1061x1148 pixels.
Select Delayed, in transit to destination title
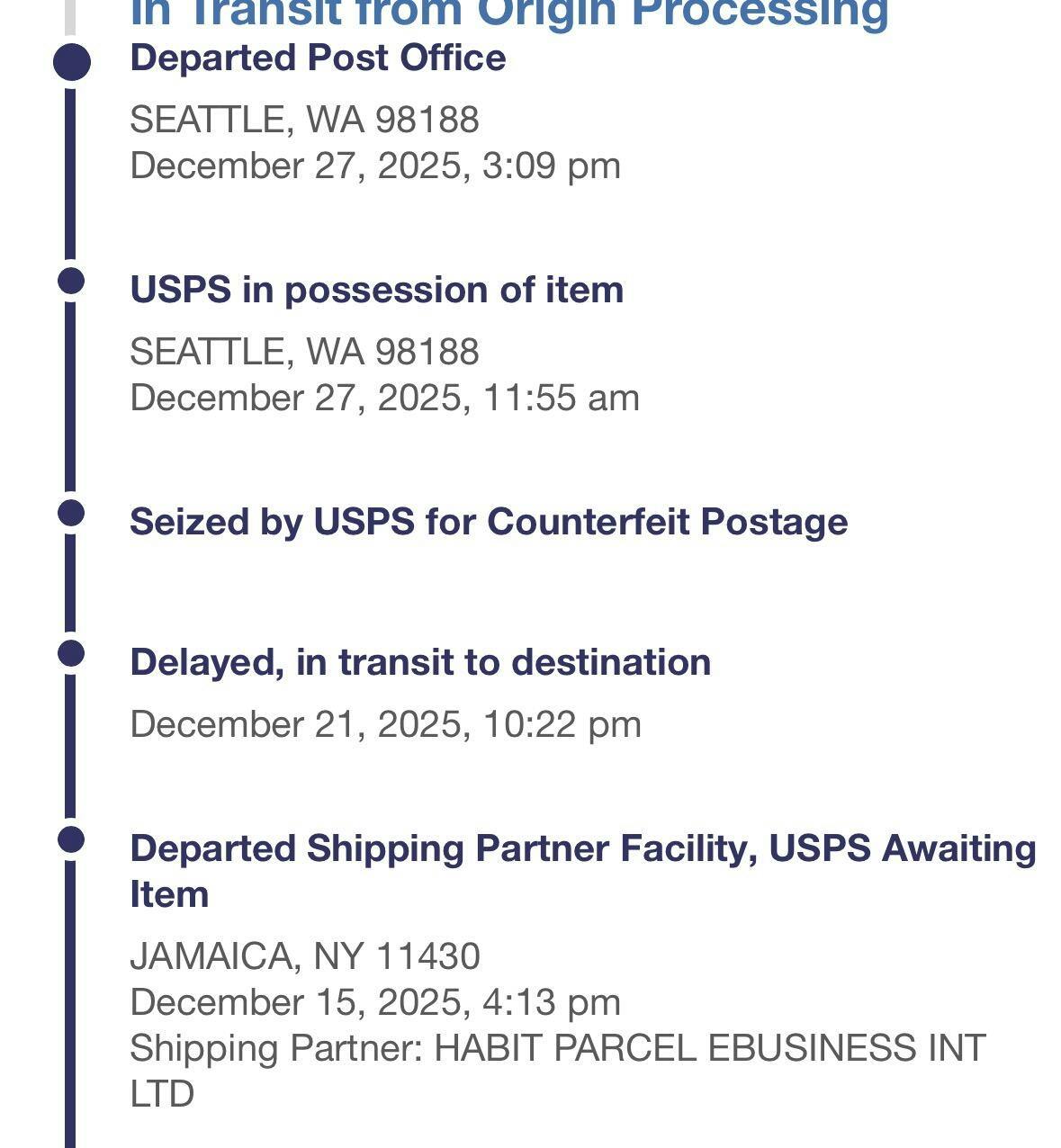click(x=420, y=662)
